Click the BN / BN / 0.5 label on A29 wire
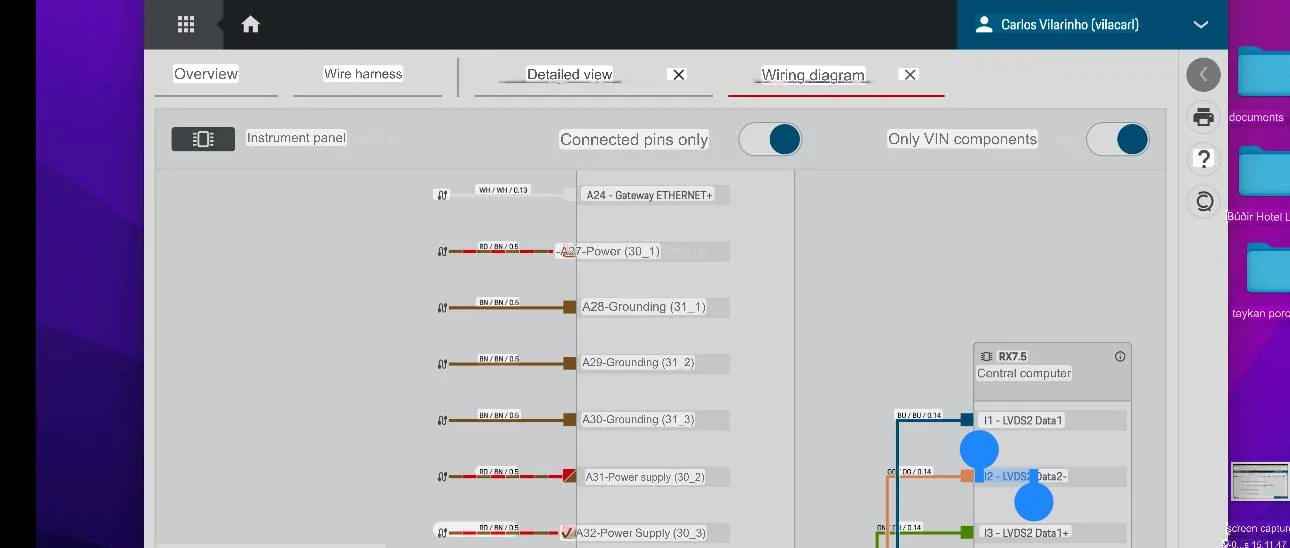Image resolution: width=1290 pixels, height=548 pixels. (498, 358)
